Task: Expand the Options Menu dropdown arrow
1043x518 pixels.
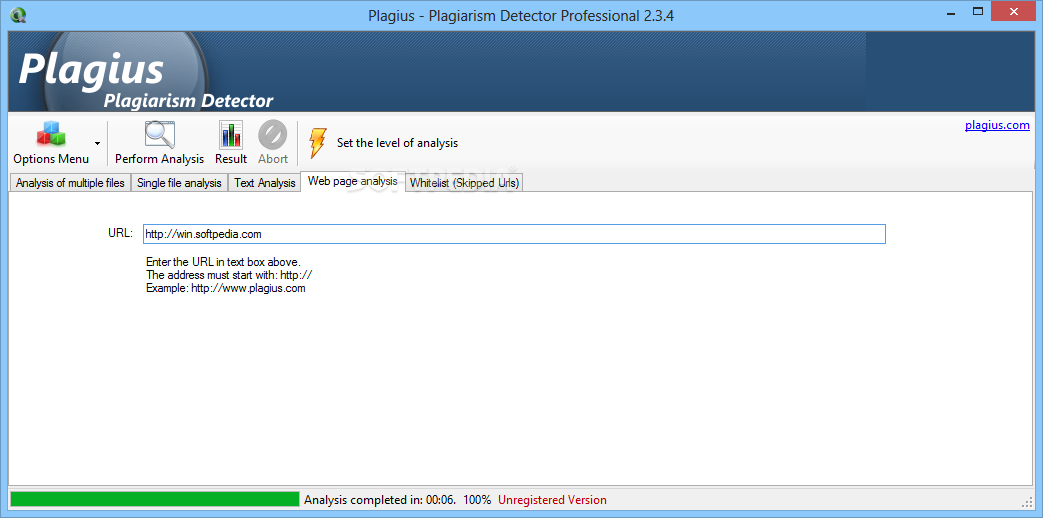Action: pos(98,143)
